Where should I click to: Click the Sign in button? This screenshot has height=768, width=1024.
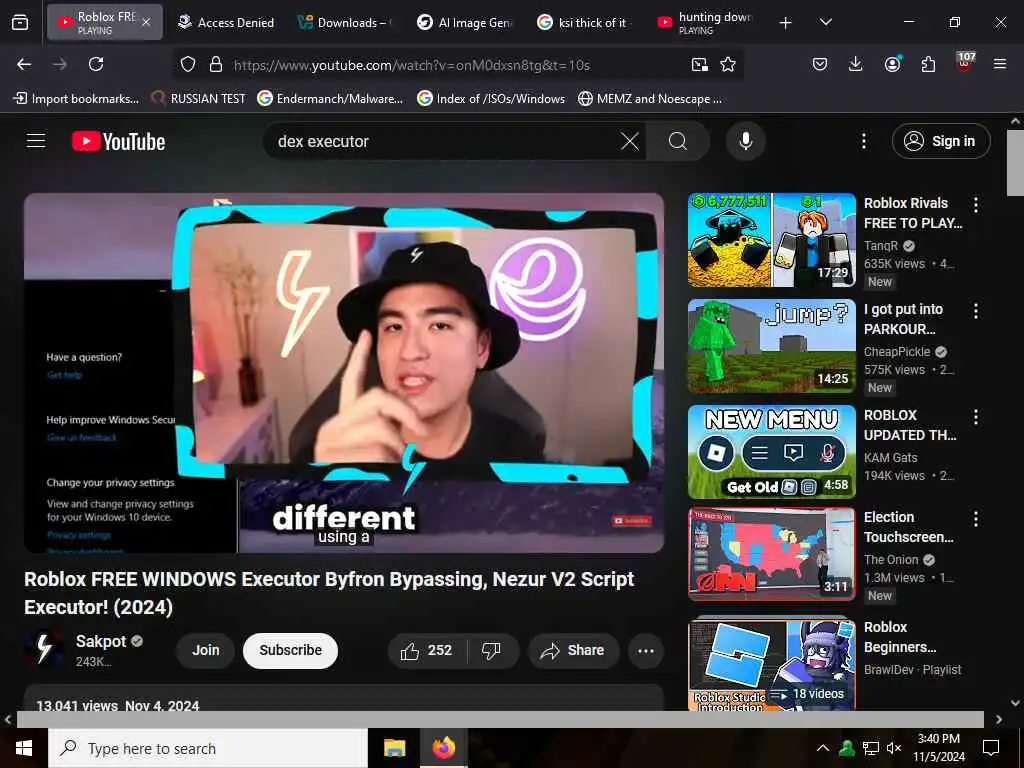click(941, 141)
